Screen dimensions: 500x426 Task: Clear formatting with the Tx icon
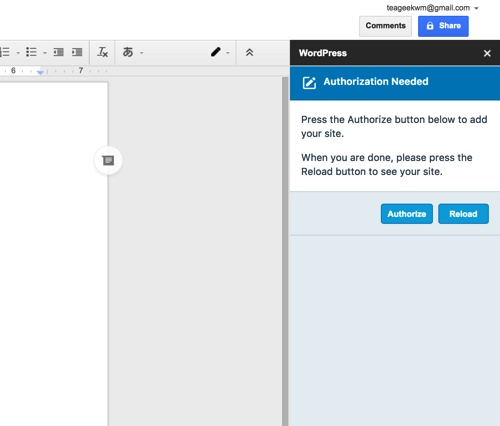(x=102, y=52)
